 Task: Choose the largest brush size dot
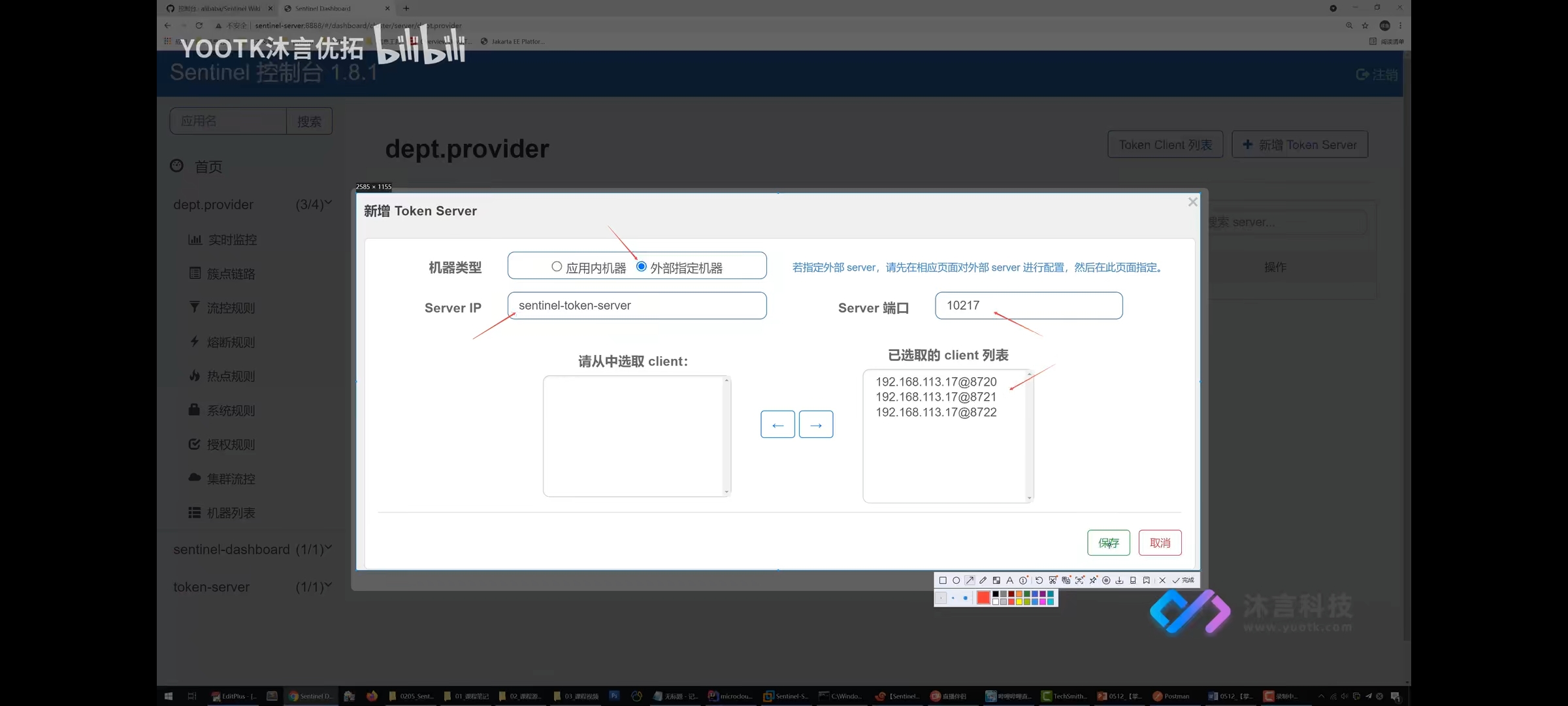click(x=966, y=598)
